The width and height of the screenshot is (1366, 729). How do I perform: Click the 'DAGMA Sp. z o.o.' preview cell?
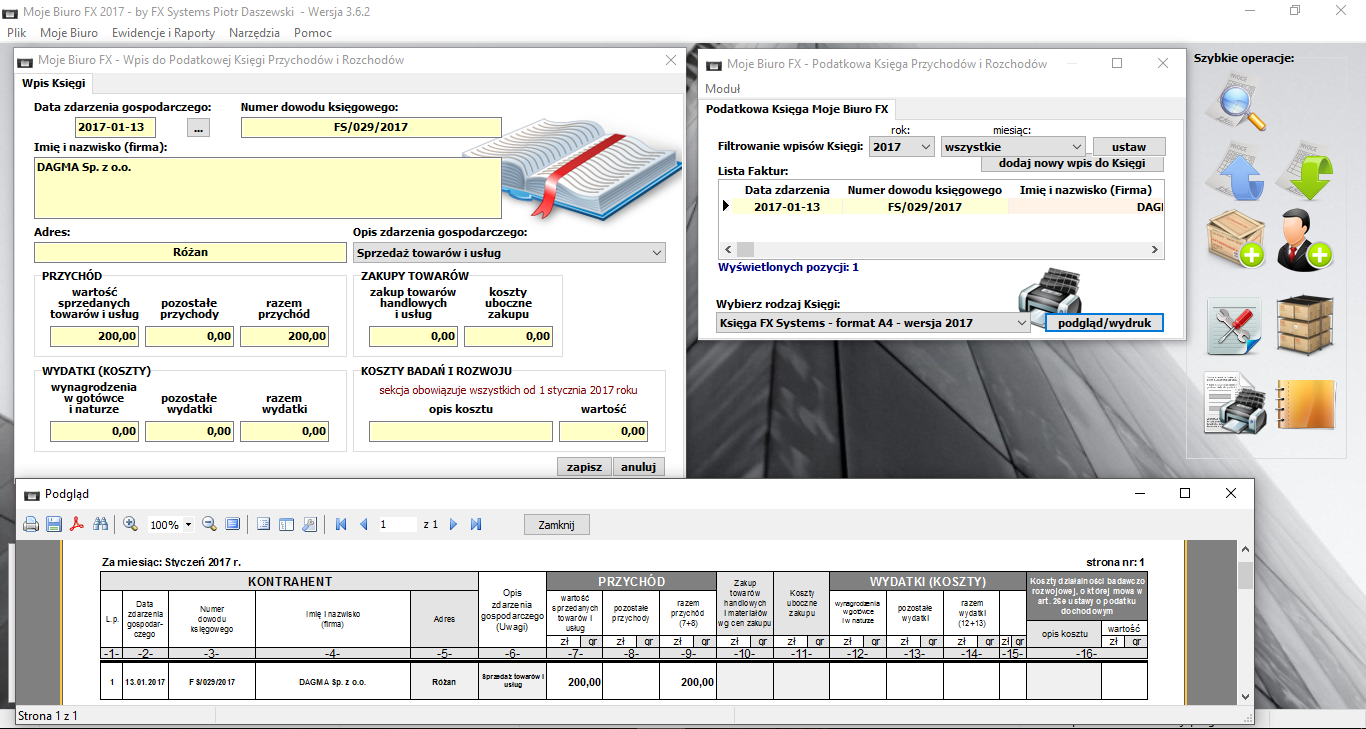332,681
